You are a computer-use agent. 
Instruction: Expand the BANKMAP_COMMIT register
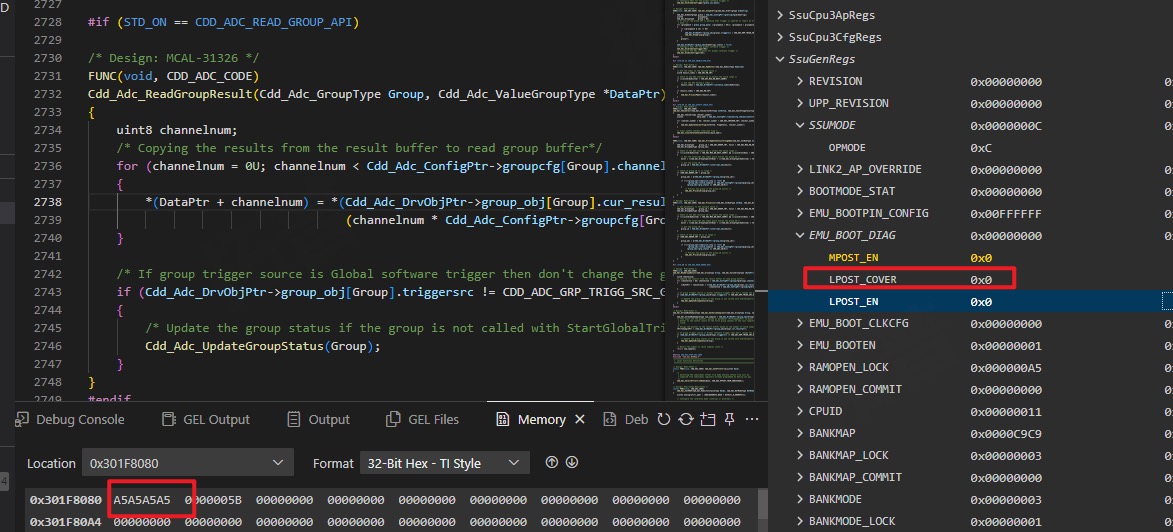(x=800, y=477)
